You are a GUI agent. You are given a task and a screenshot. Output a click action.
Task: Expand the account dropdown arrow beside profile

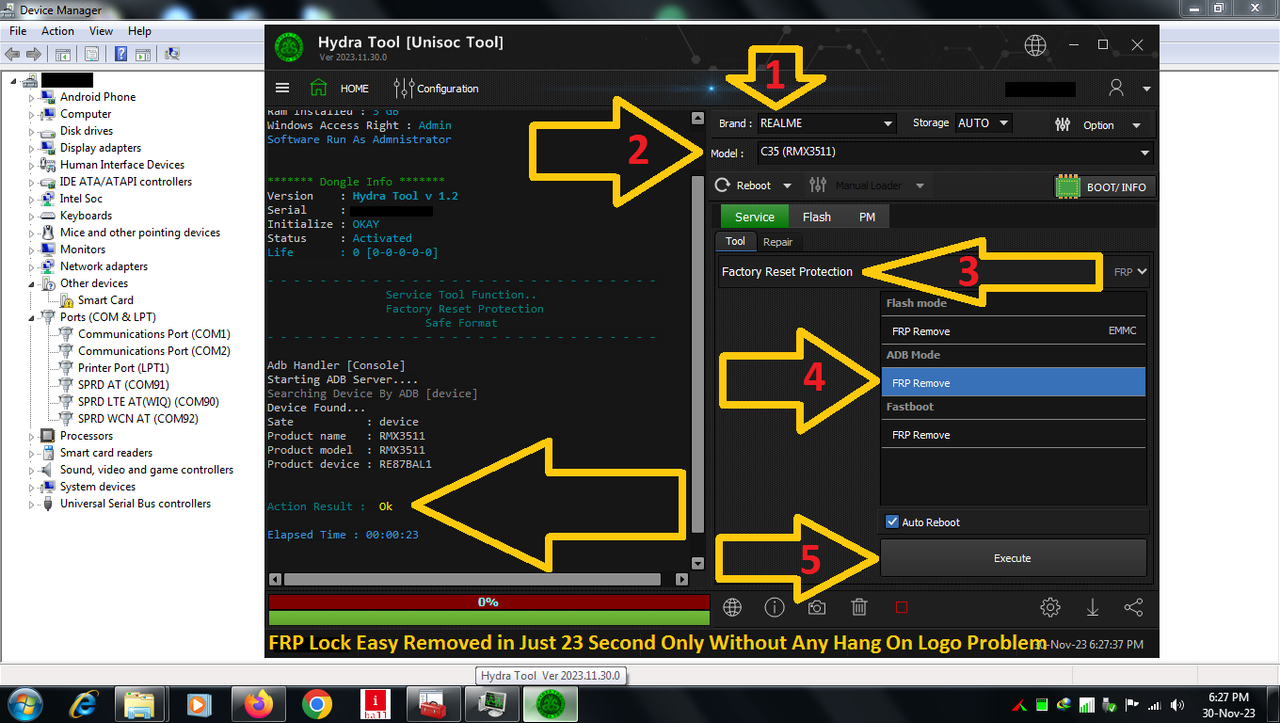pyautogui.click(x=1146, y=89)
